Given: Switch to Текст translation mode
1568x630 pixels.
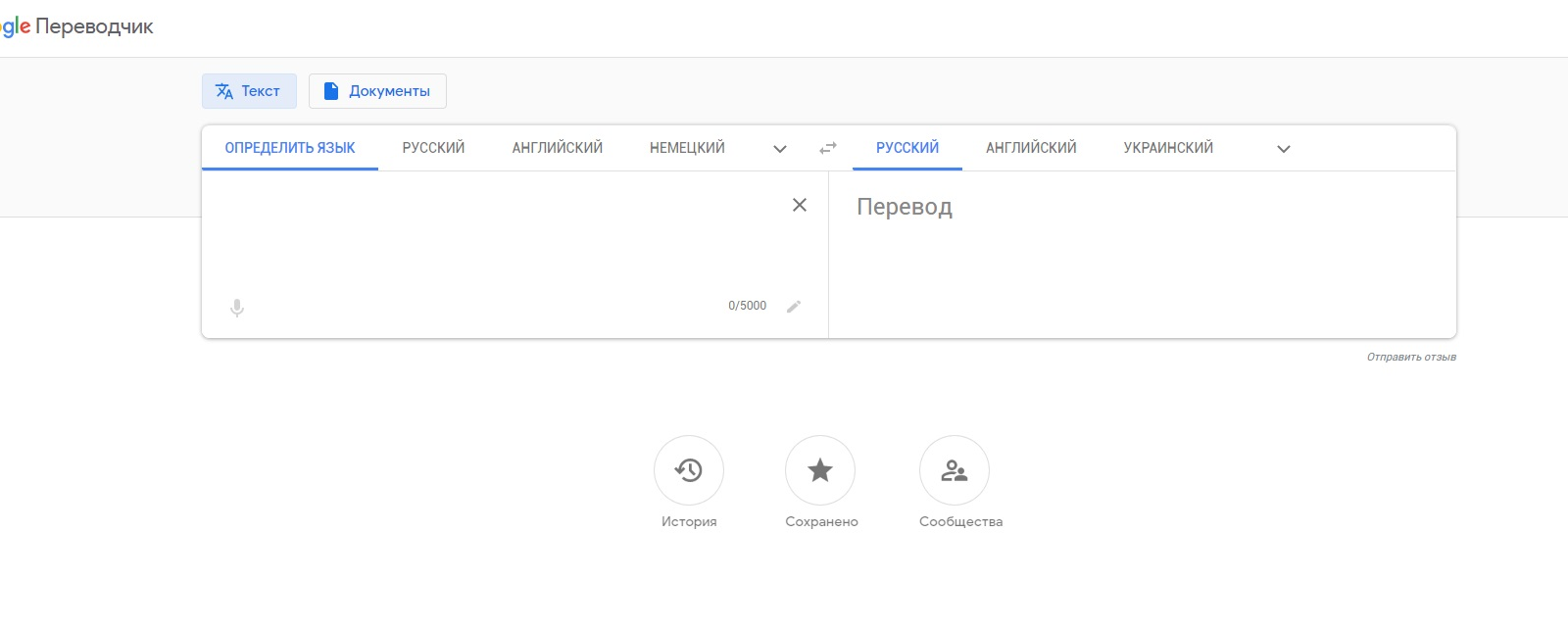Looking at the screenshot, I should [x=249, y=91].
